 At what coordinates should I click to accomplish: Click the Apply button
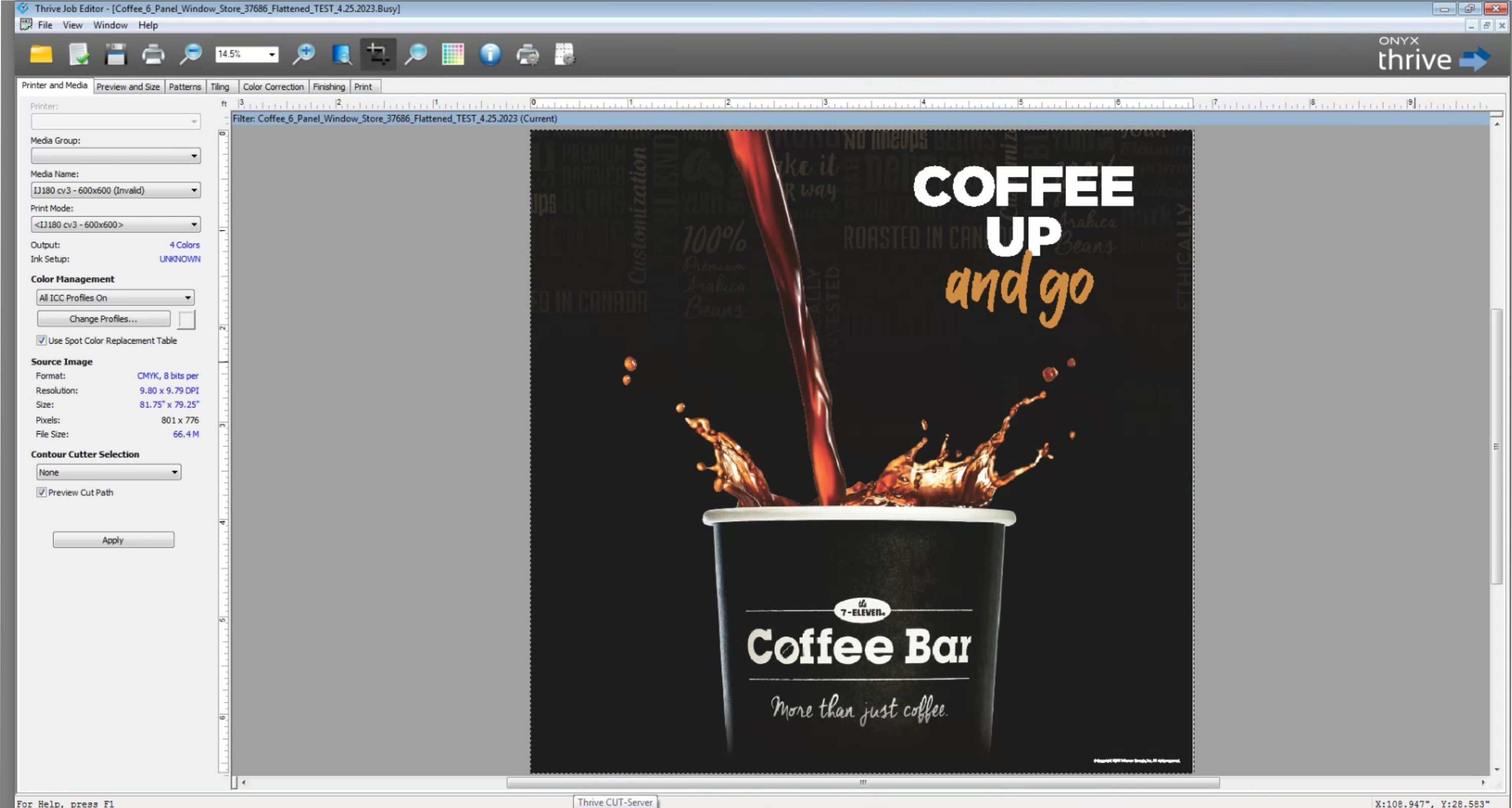point(113,540)
